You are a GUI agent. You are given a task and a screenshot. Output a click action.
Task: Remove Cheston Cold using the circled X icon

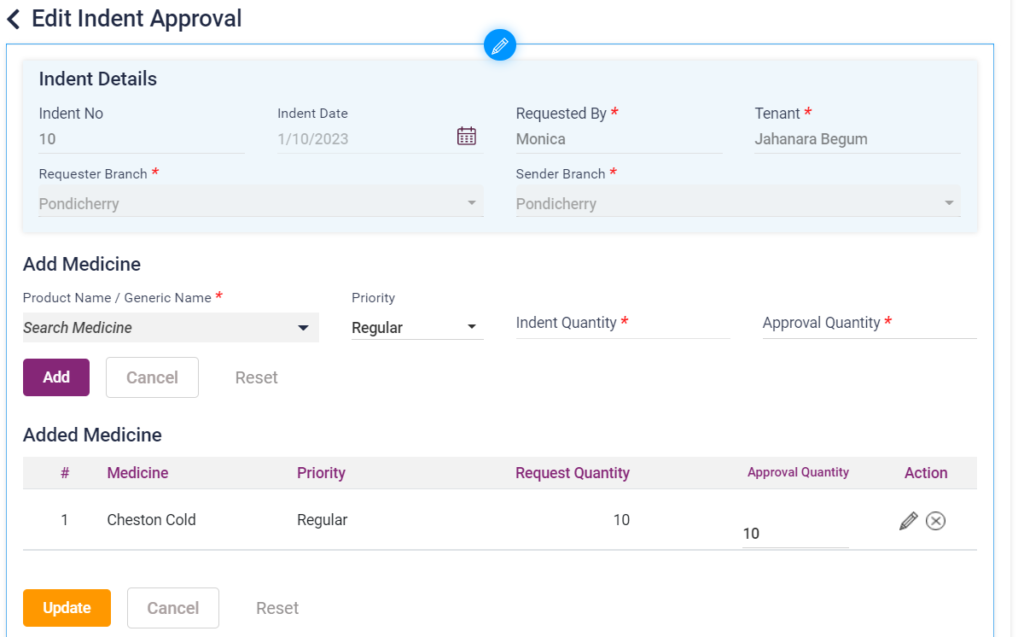click(x=935, y=521)
